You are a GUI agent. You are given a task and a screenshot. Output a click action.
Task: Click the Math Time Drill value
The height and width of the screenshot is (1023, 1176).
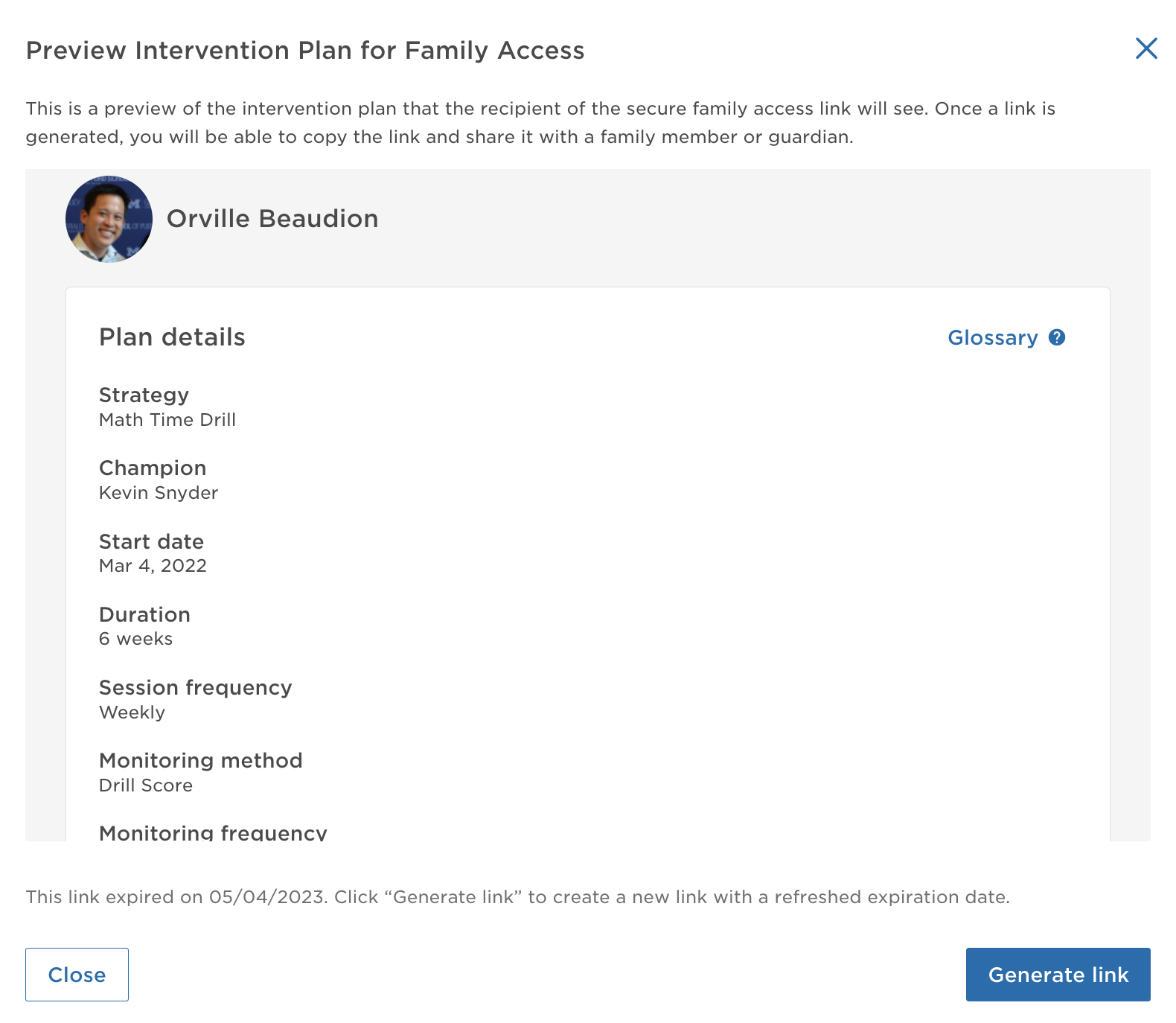tap(167, 420)
